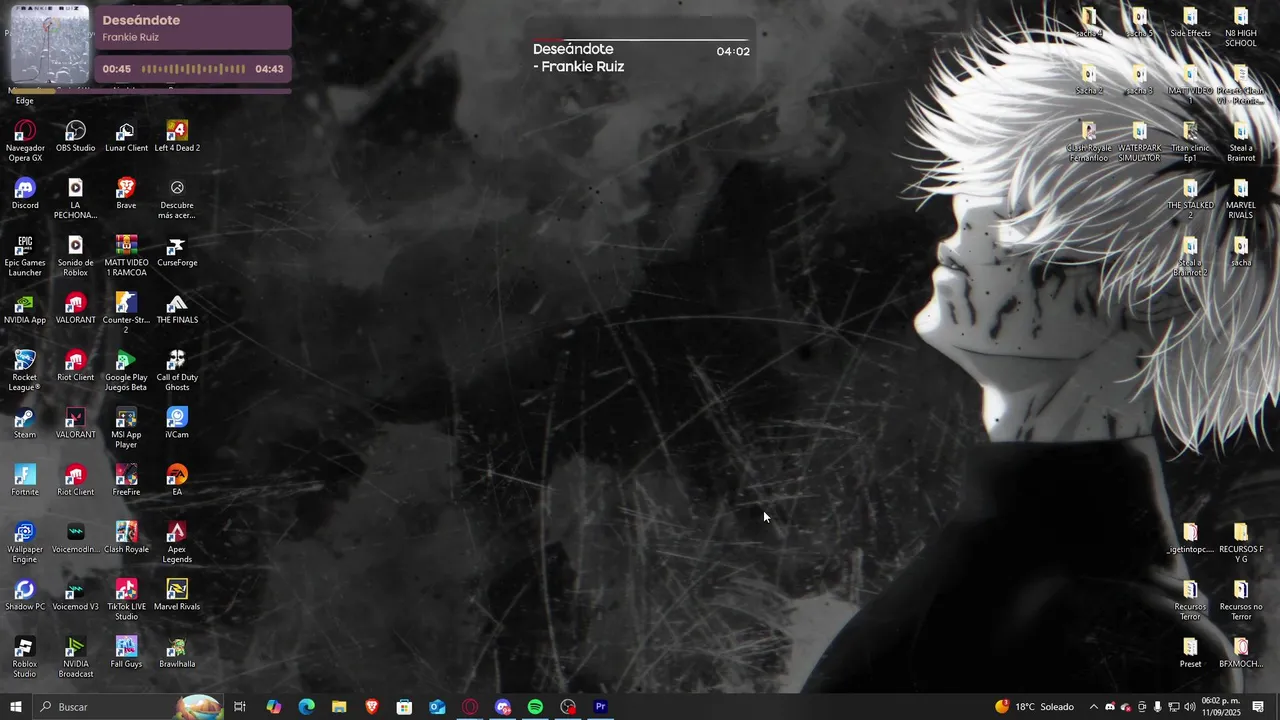
Task: Click the album art thumbnail in music widget
Action: click(50, 45)
